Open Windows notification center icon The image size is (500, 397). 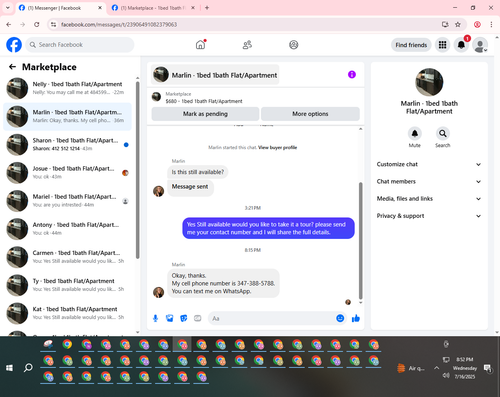click(488, 368)
